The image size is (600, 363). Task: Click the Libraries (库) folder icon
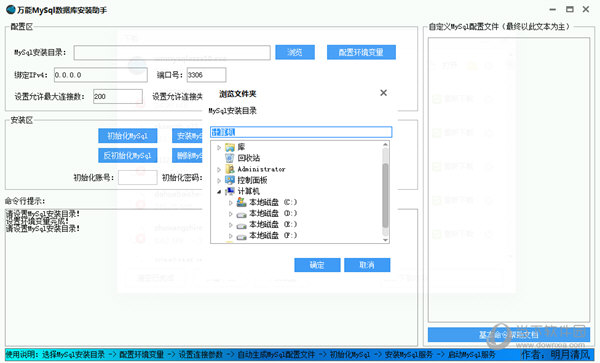[230, 147]
